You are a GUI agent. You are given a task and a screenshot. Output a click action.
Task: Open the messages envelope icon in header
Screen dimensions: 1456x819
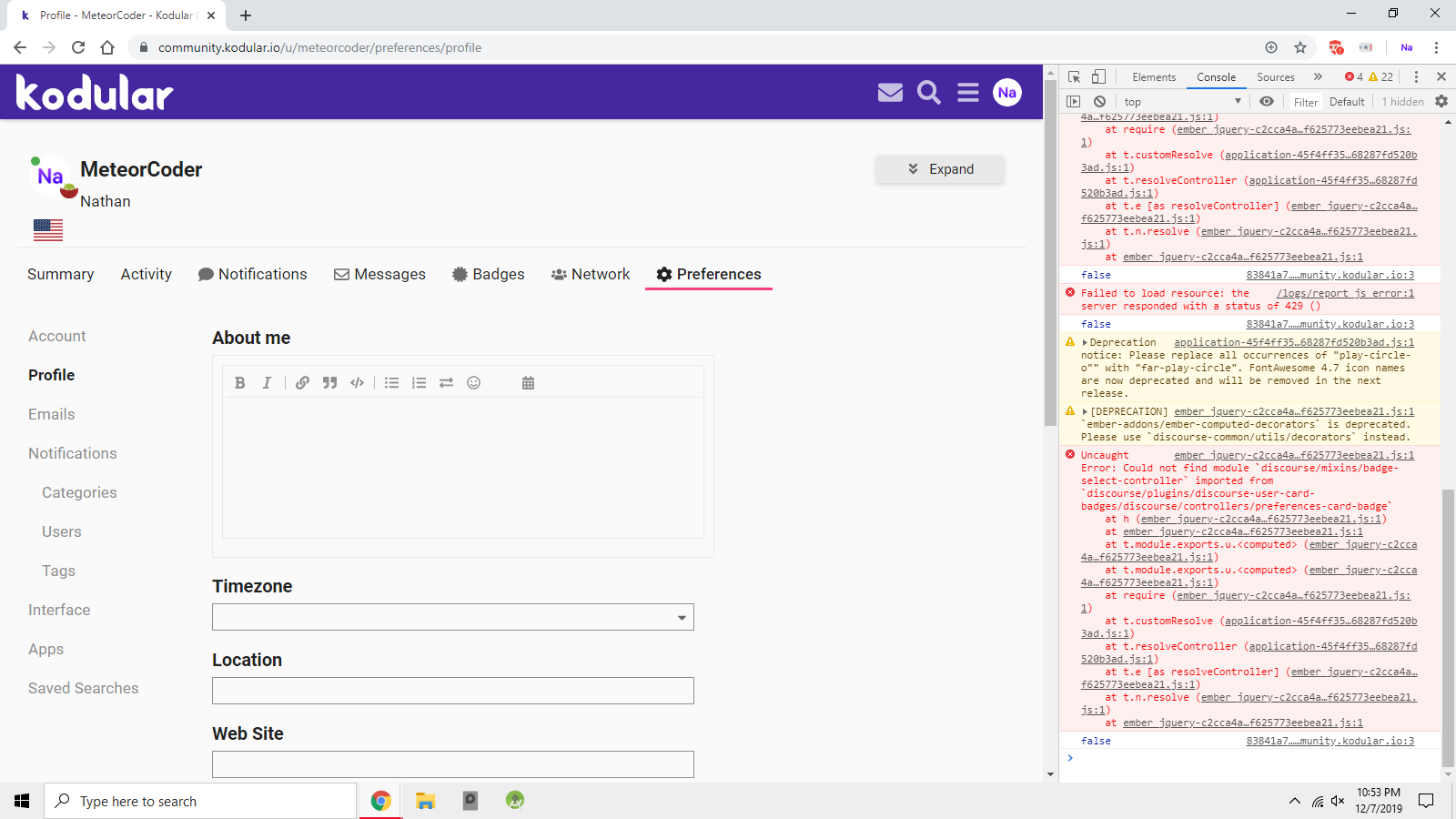(890, 92)
